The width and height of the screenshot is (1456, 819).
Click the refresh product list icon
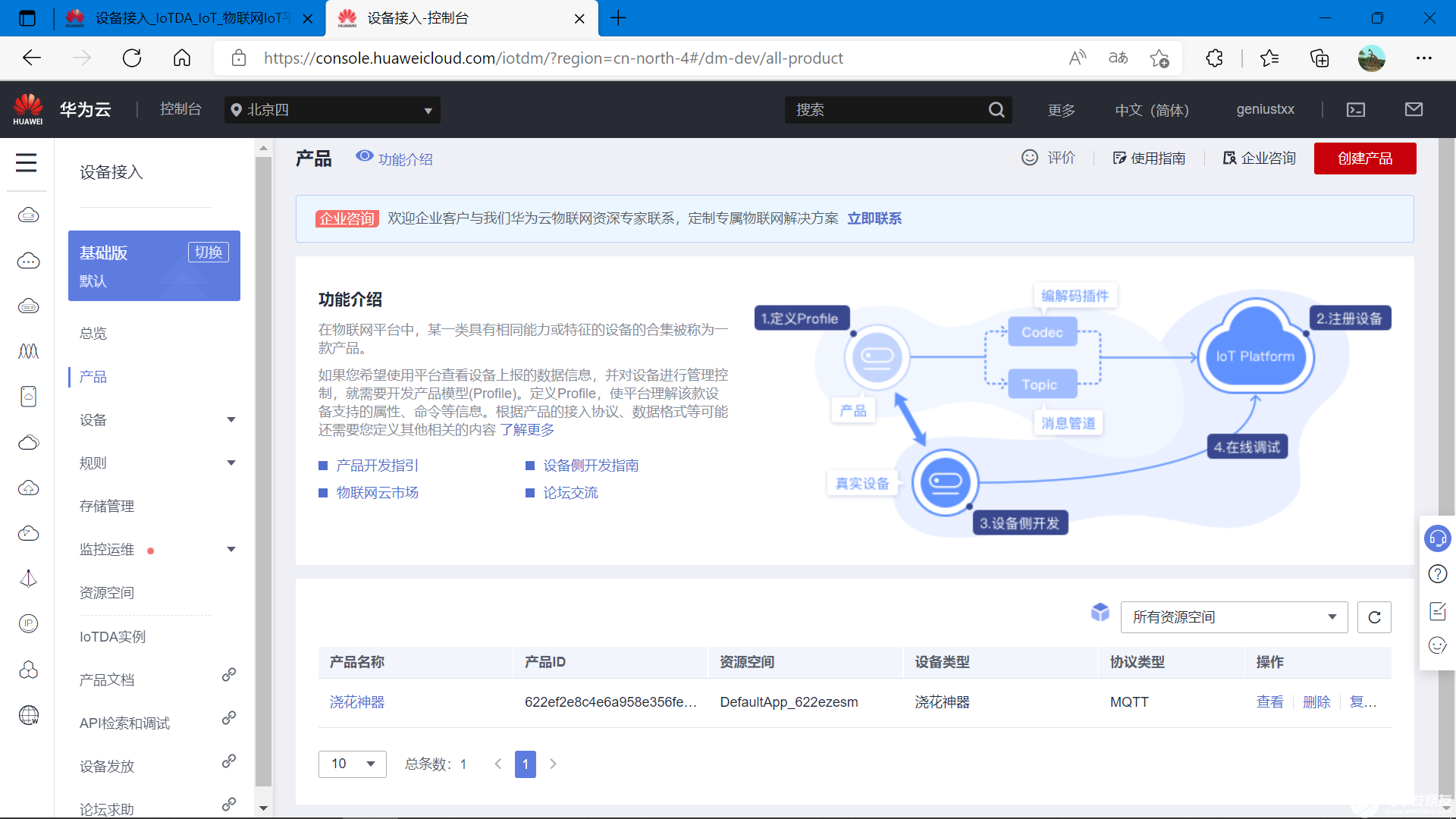tap(1374, 617)
